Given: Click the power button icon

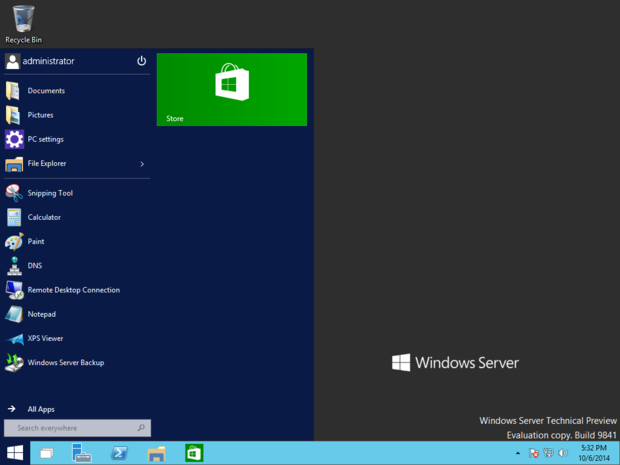Looking at the screenshot, I should tap(142, 61).
